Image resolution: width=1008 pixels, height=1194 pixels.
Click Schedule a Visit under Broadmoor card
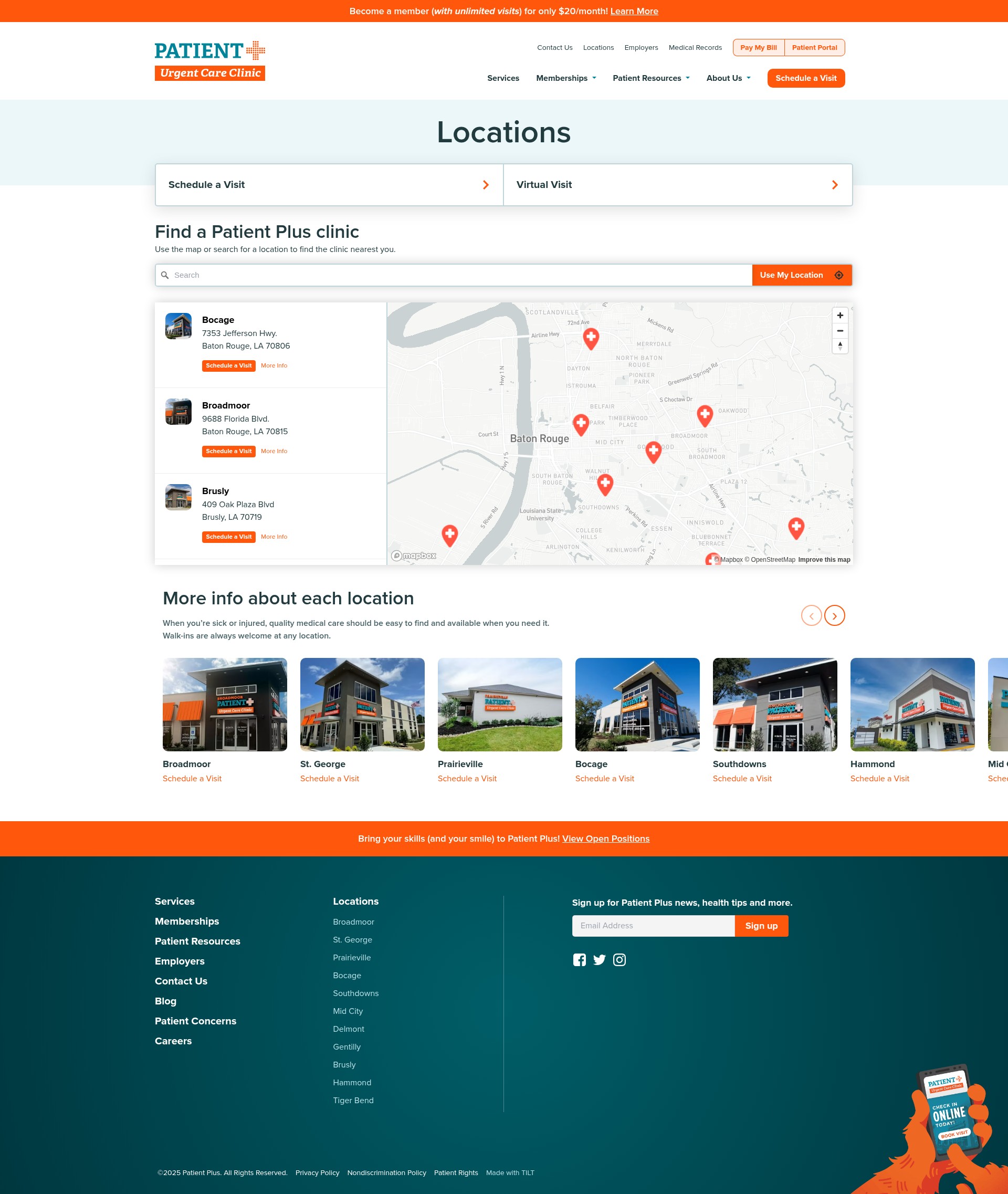(192, 779)
